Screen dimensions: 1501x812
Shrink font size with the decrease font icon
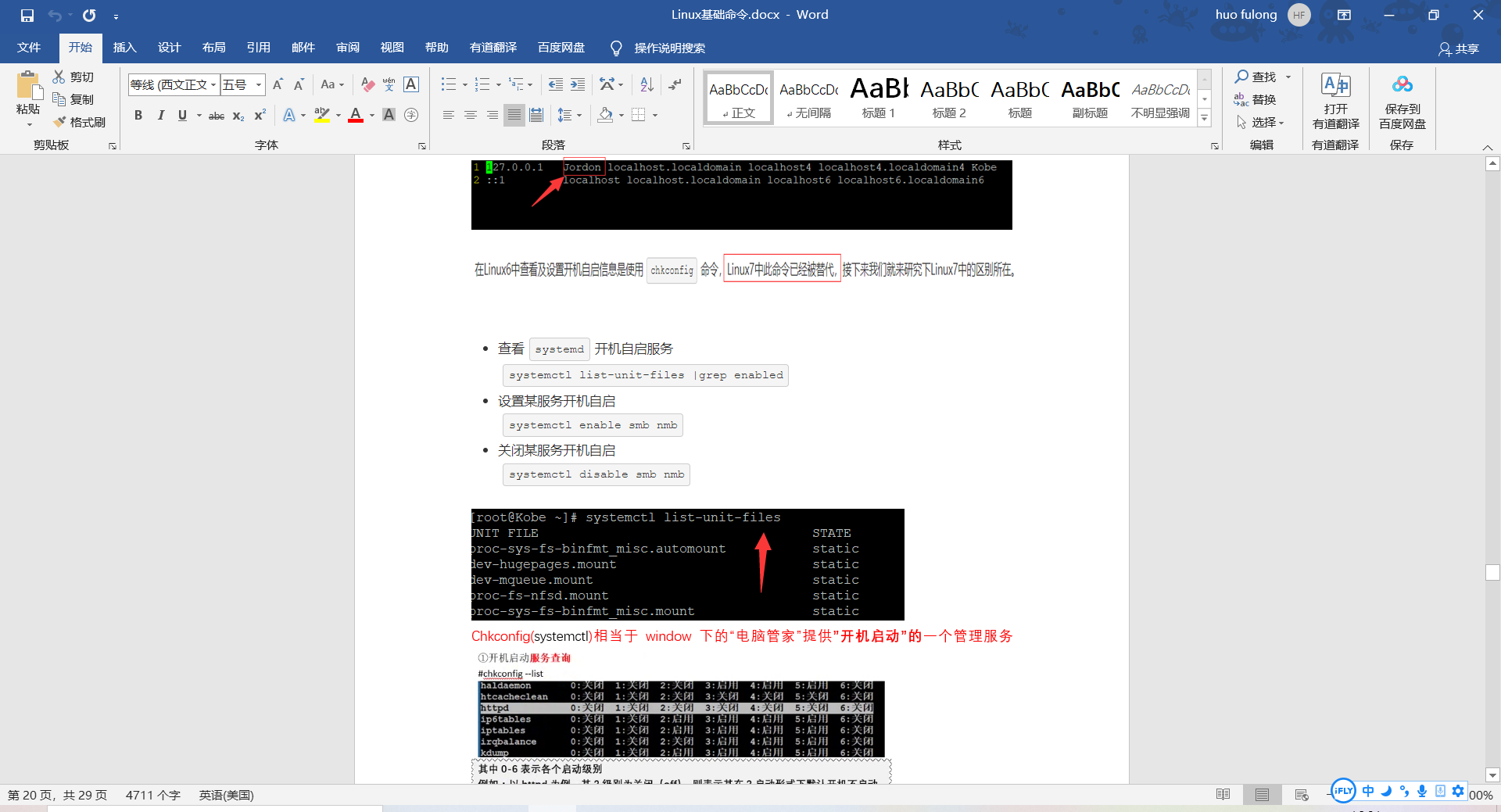tap(299, 84)
